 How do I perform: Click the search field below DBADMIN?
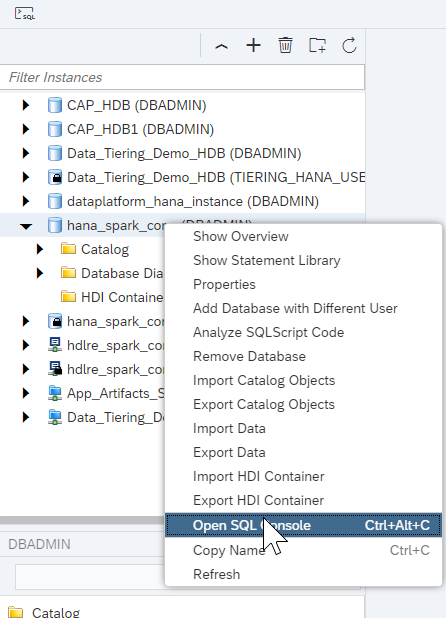point(90,577)
